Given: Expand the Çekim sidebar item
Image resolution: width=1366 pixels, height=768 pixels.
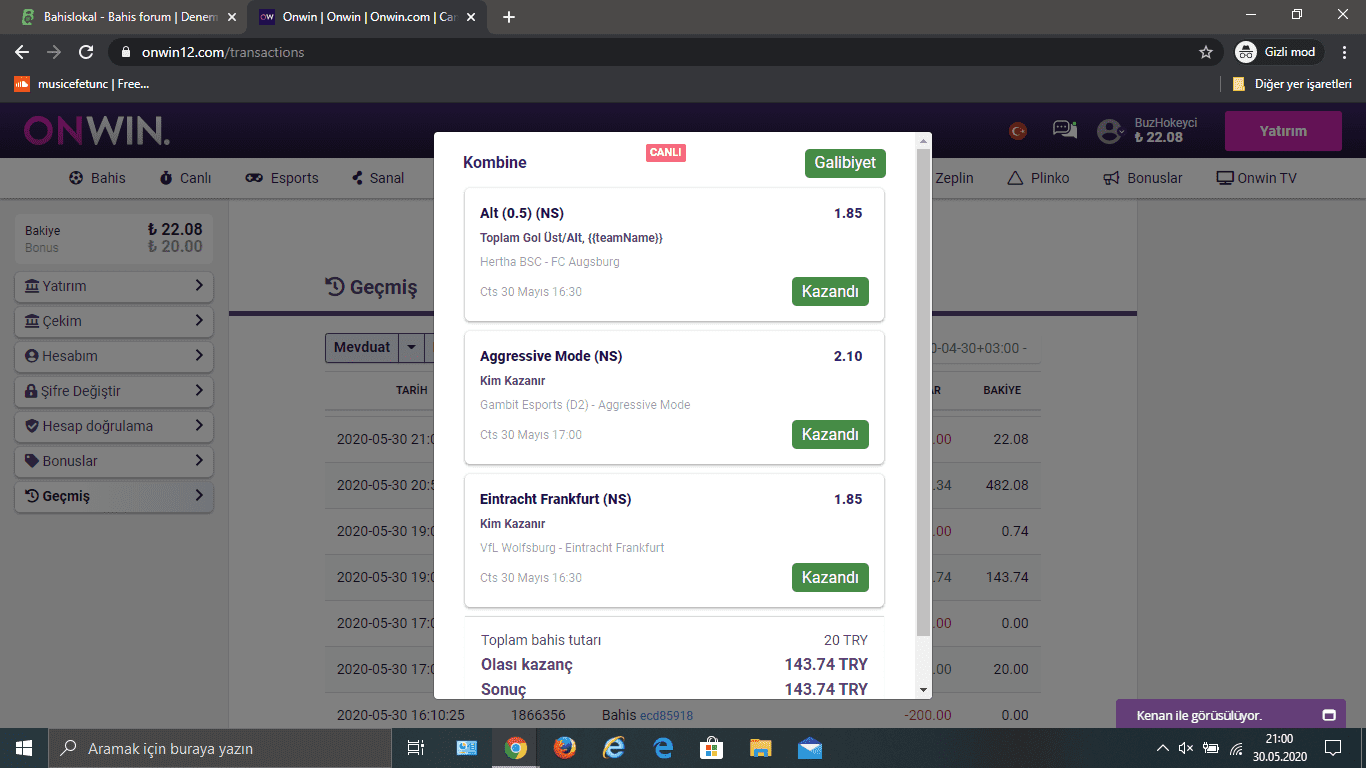Looking at the screenshot, I should click(114, 321).
